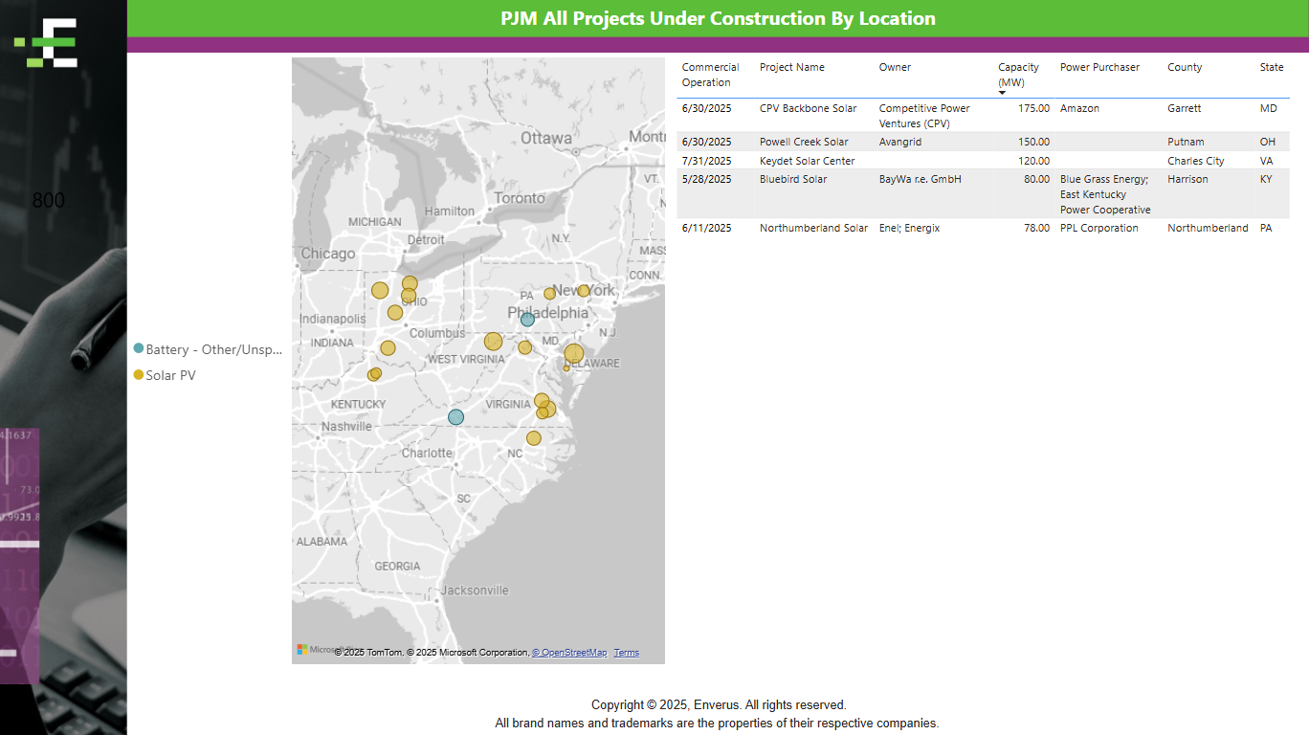
Task: Click the Enverus logo icon
Action: (46, 44)
